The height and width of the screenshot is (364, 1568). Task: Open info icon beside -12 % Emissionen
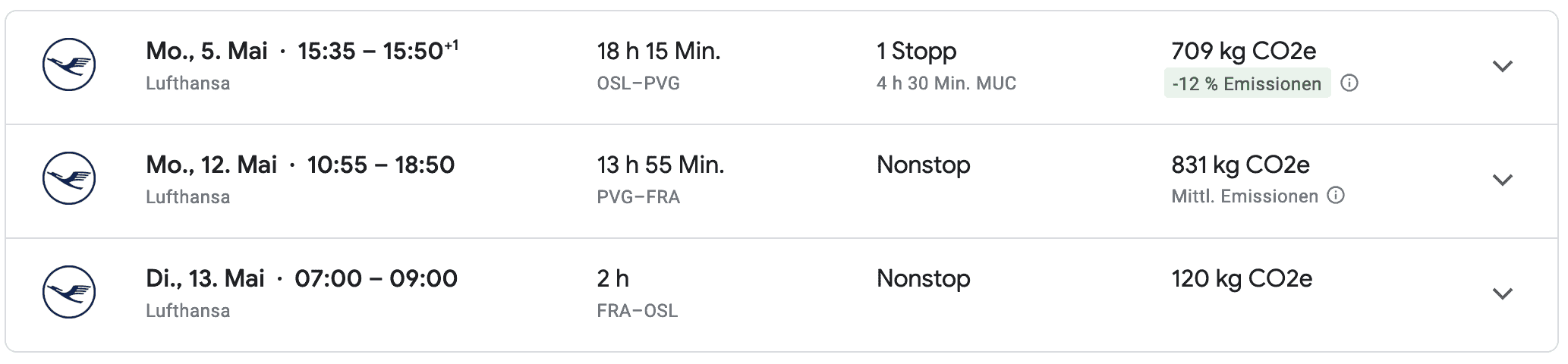click(1349, 83)
